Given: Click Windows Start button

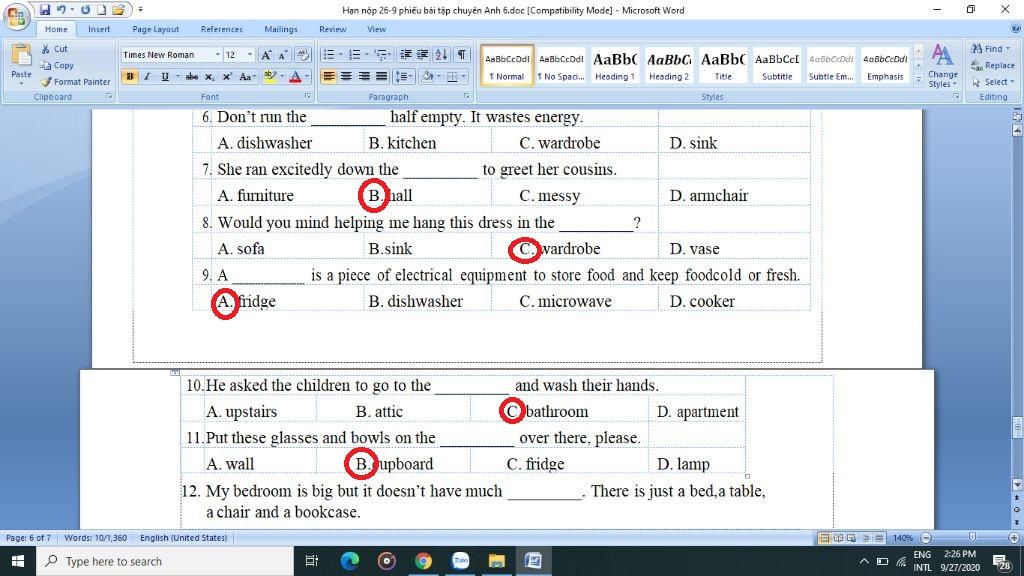Looking at the screenshot, I should pos(18,561).
